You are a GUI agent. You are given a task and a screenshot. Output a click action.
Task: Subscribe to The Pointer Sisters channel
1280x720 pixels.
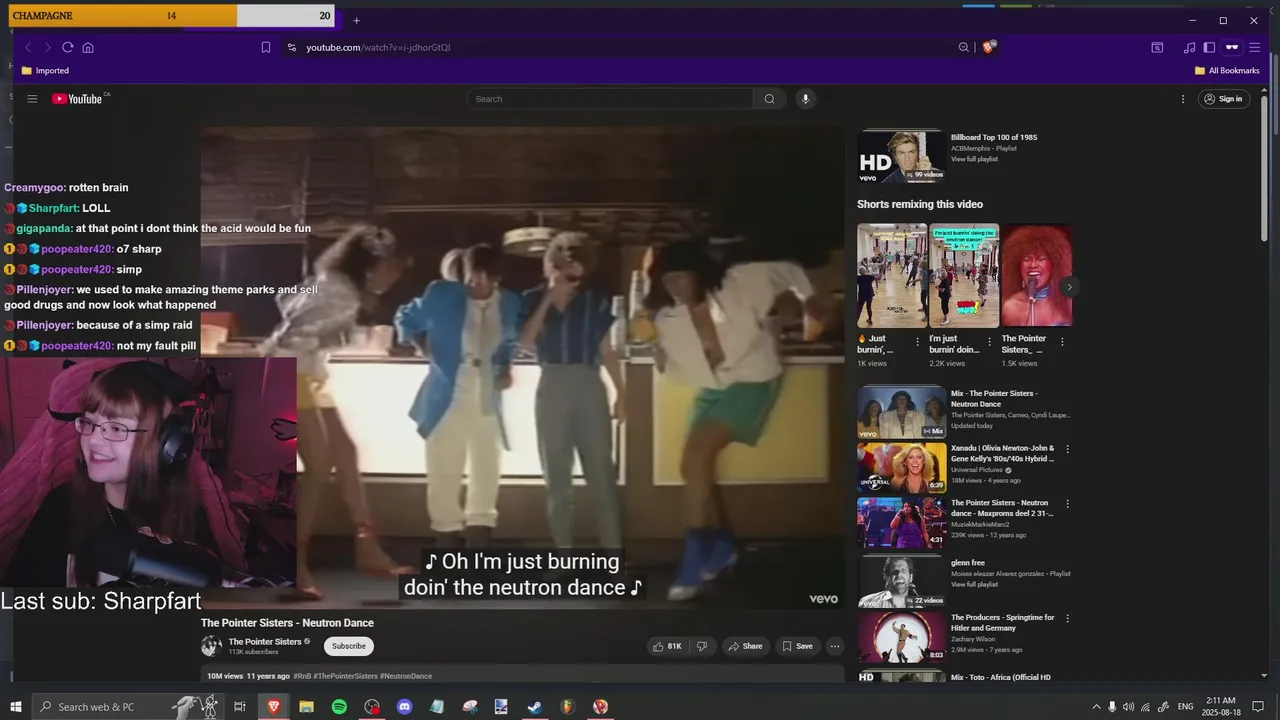349,646
